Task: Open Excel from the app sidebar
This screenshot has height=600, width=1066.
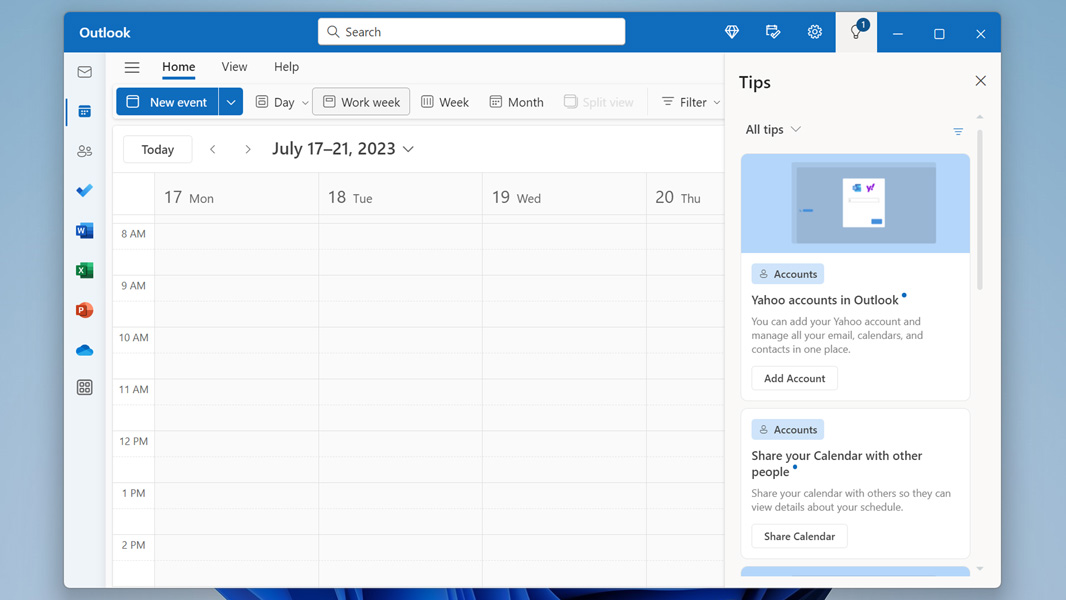Action: click(84, 270)
